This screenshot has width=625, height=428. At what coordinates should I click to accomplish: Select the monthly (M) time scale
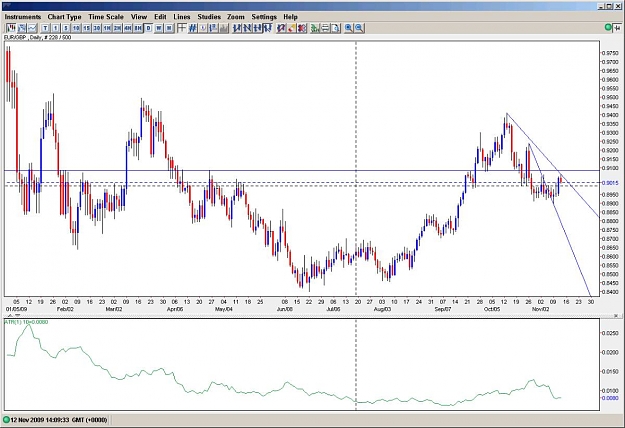tap(169, 28)
